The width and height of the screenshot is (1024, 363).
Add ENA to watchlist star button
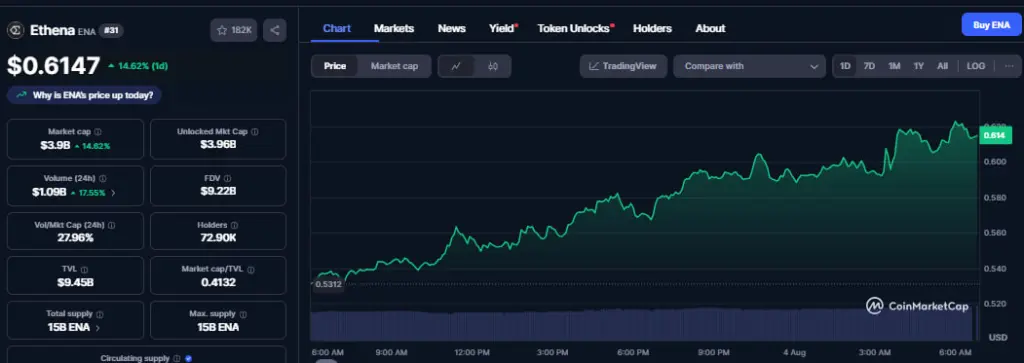(x=234, y=30)
